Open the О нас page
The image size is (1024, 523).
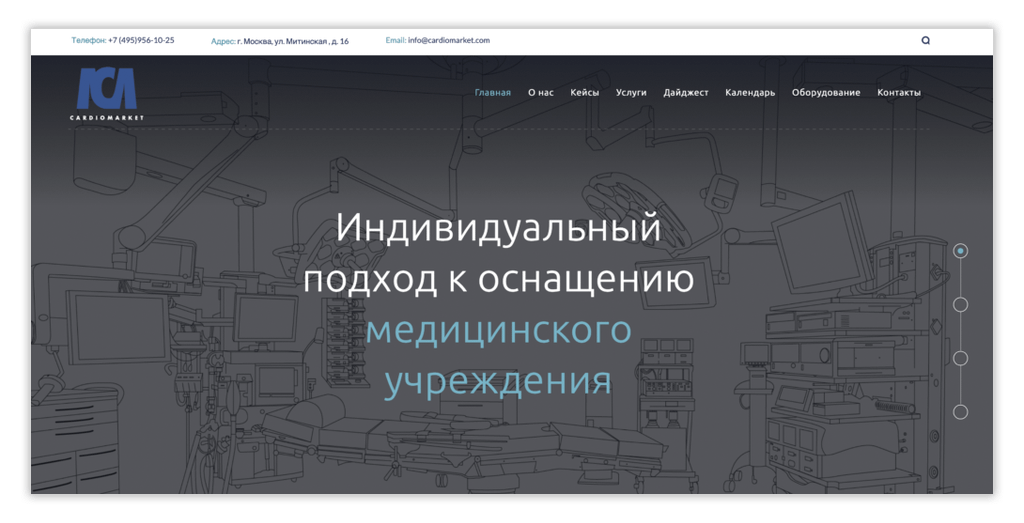tap(541, 93)
